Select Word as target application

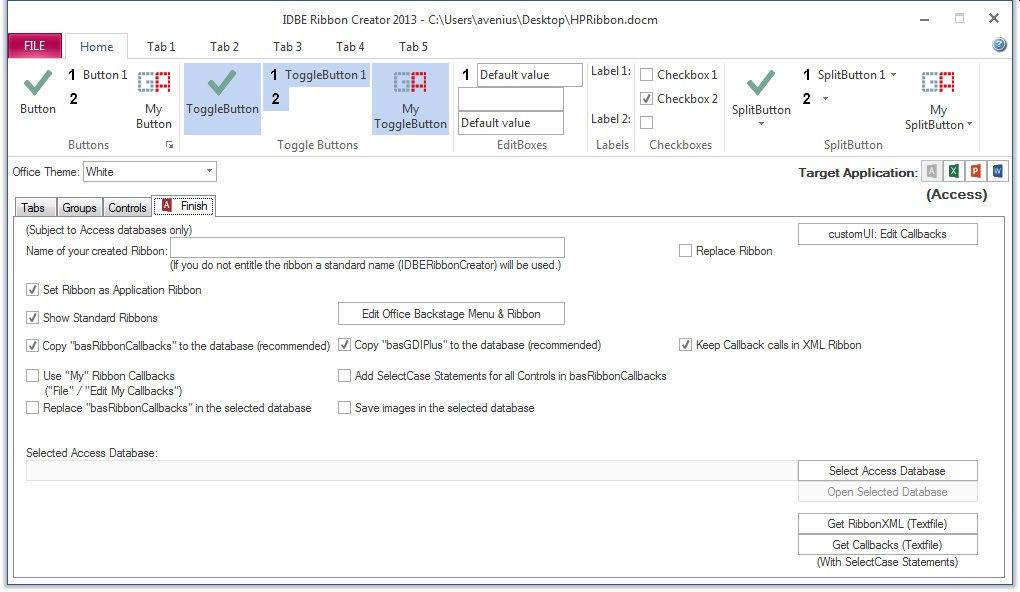coord(997,171)
